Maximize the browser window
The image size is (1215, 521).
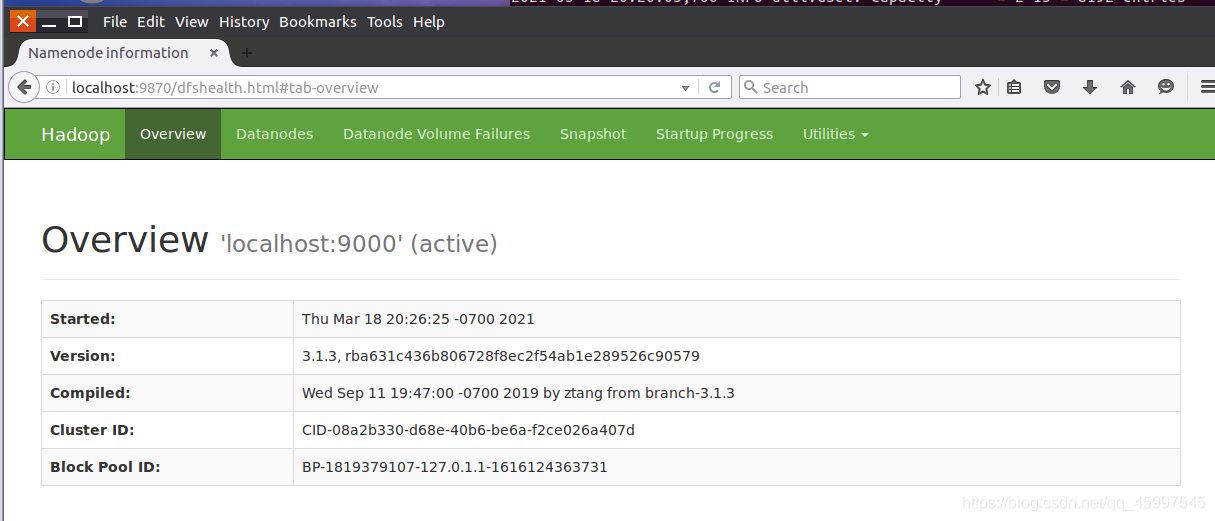point(75,21)
